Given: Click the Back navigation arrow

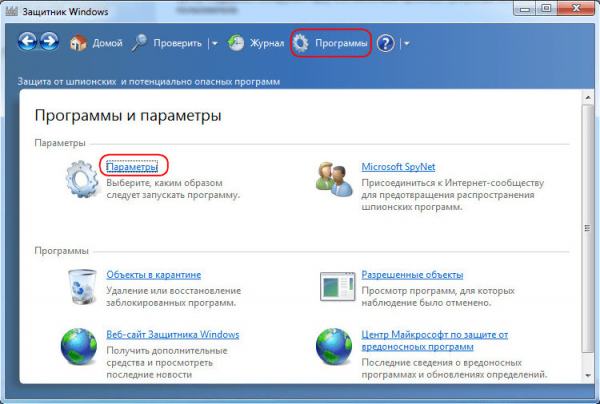Looking at the screenshot, I should click(x=26, y=43).
